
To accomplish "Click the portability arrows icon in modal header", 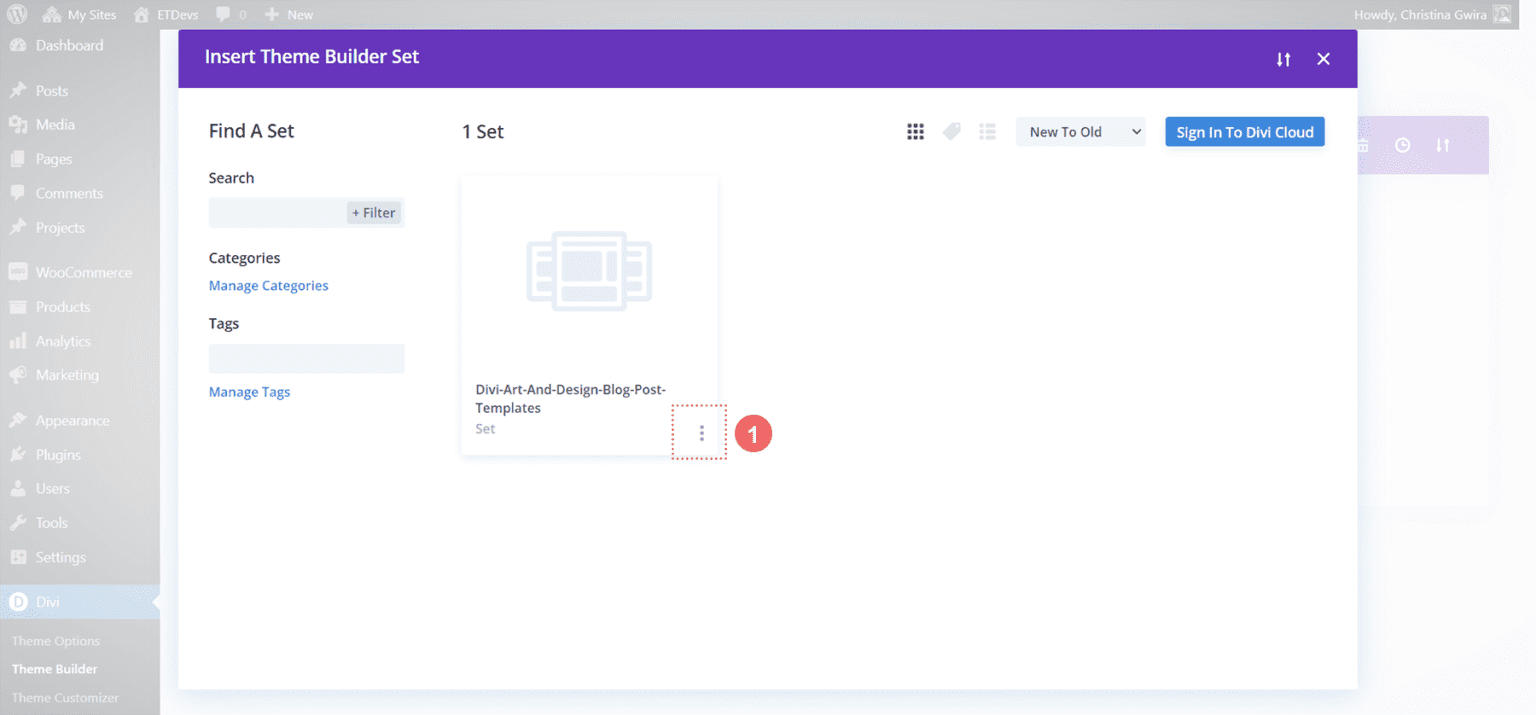I will (1283, 59).
